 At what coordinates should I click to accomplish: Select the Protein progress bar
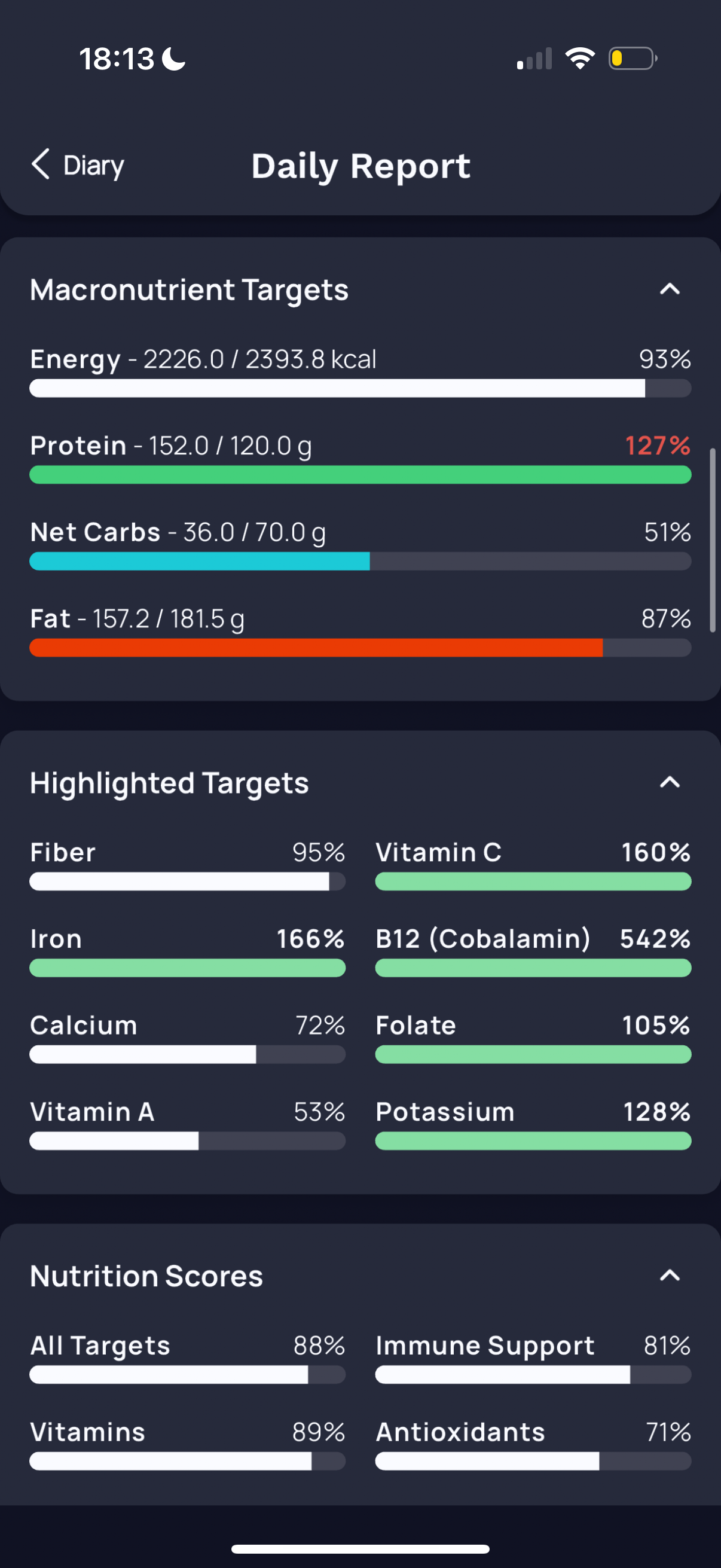[360, 475]
